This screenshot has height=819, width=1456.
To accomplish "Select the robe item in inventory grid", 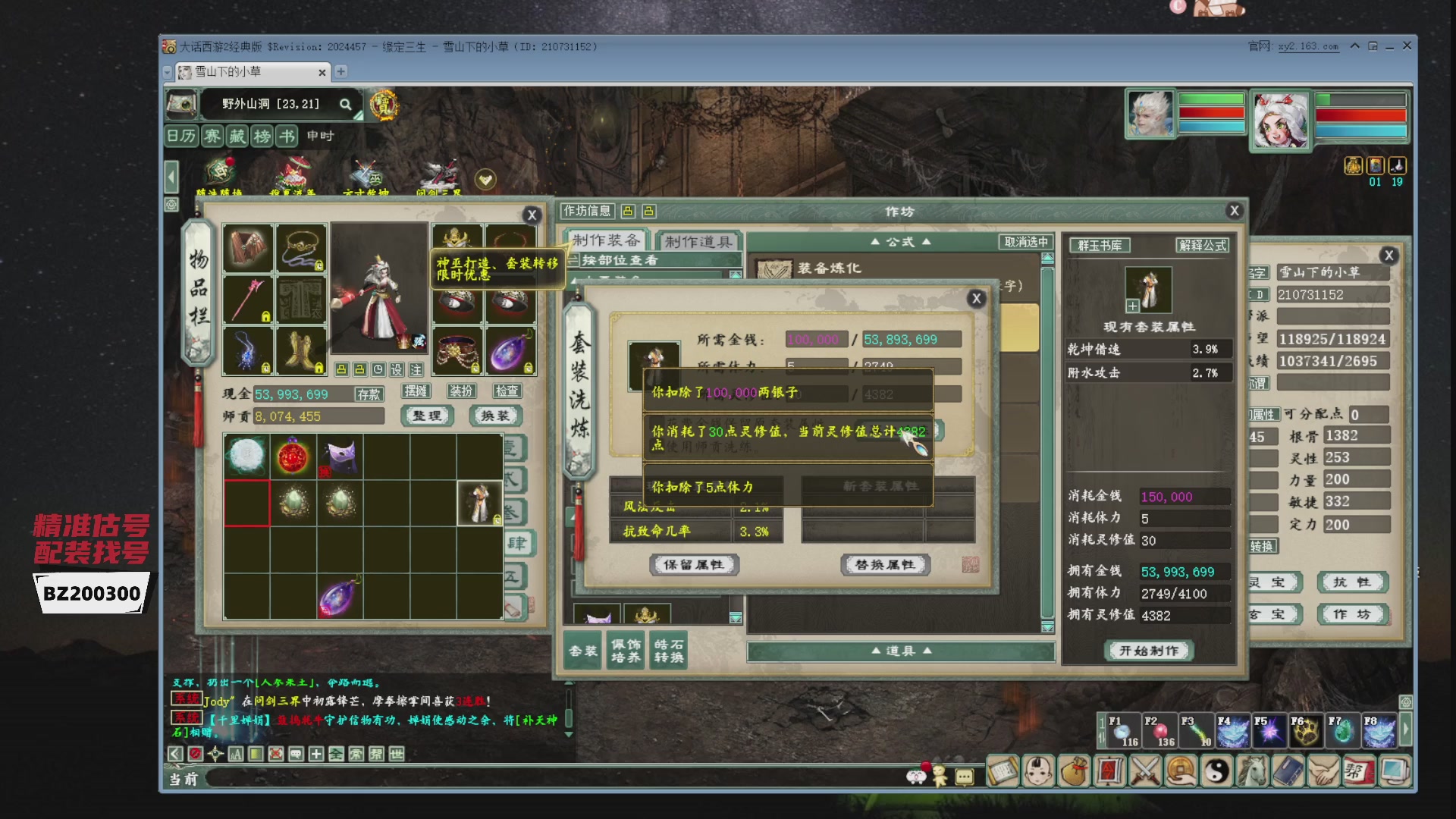I will pyautogui.click(x=479, y=503).
